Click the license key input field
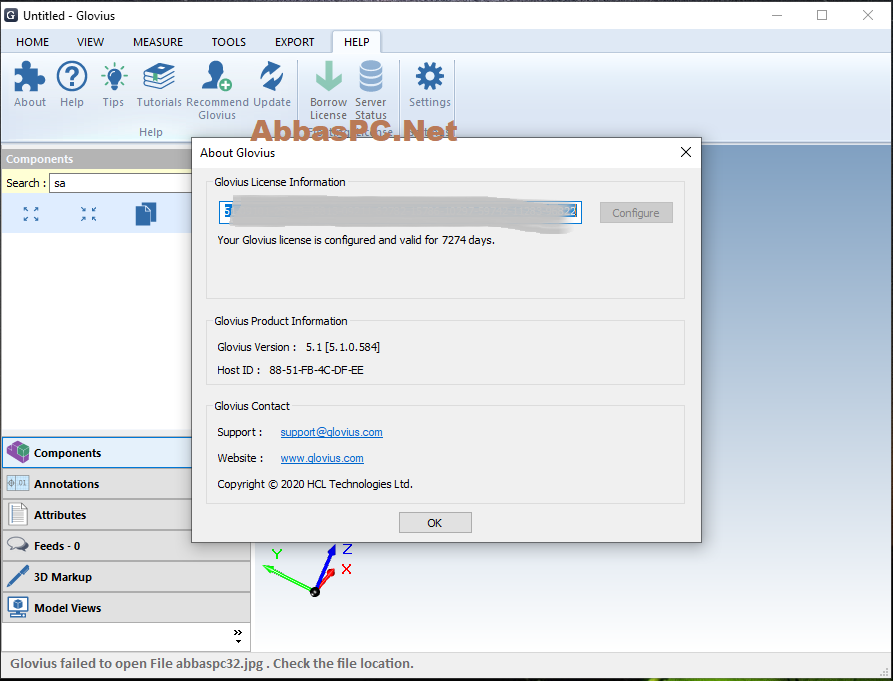 pyautogui.click(x=400, y=212)
